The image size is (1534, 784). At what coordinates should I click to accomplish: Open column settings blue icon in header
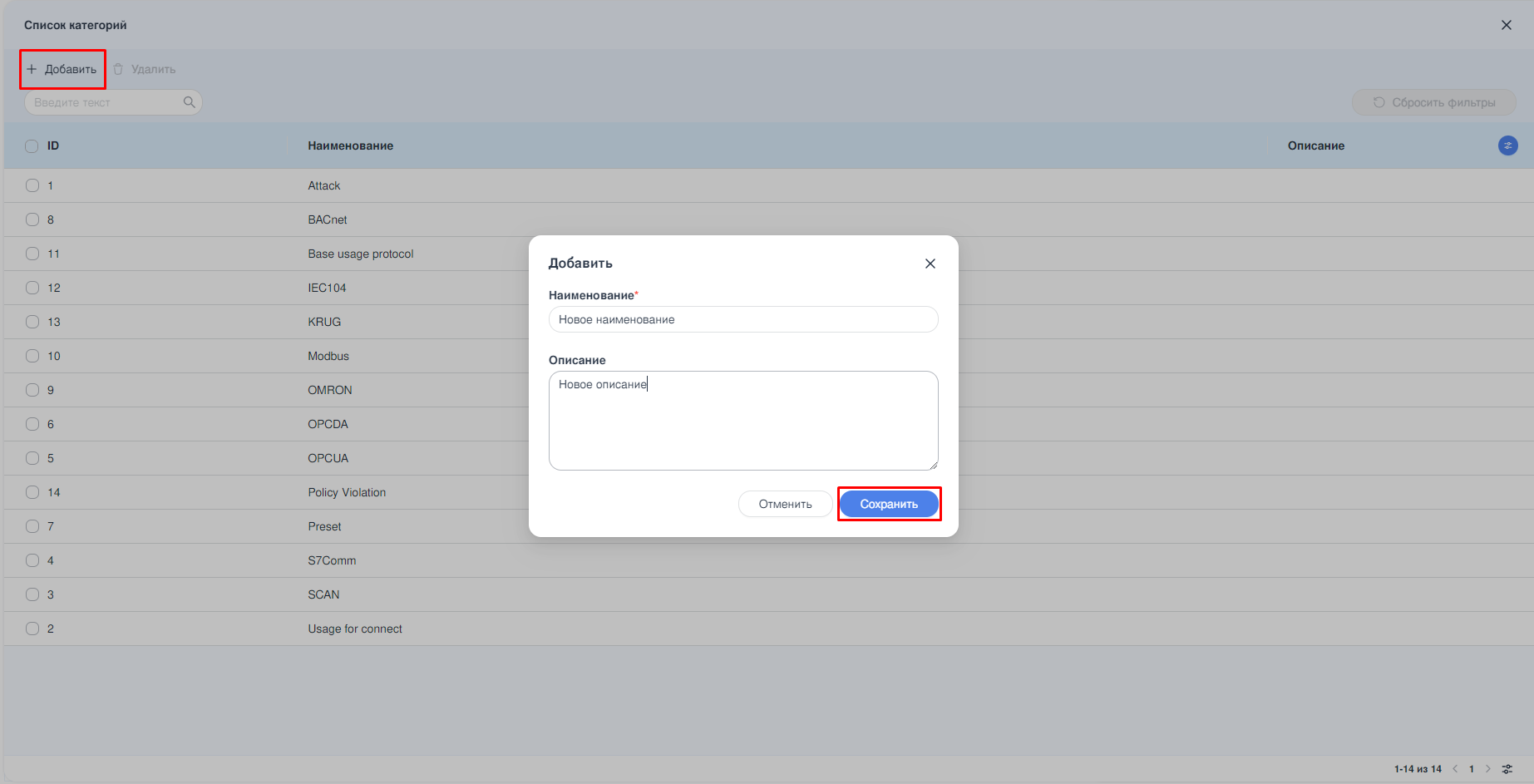[1507, 145]
